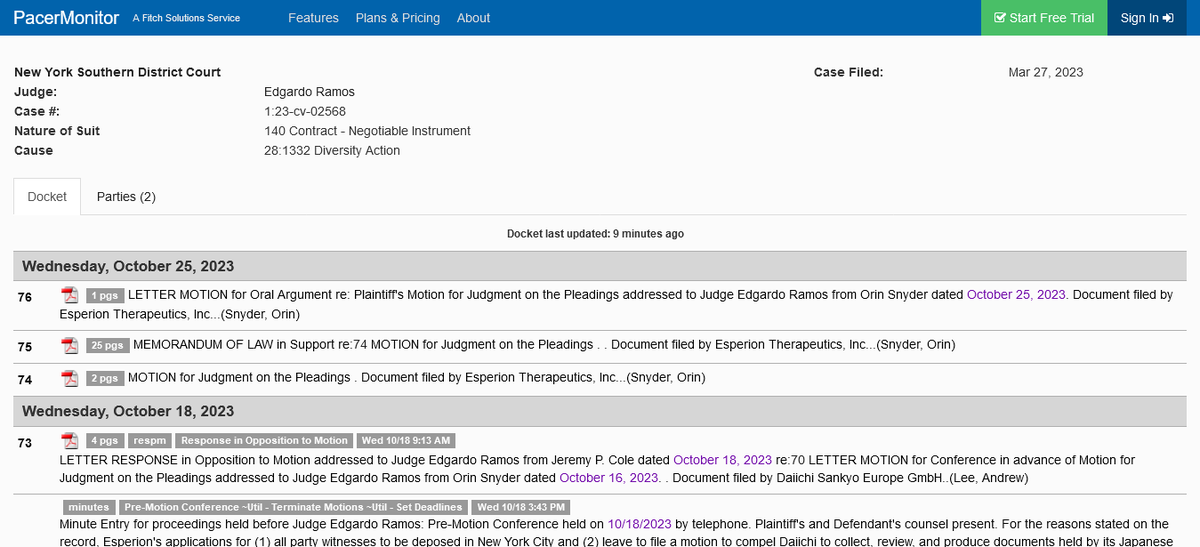Click the 25 pgs badge on entry 75
This screenshot has height=547, width=1200.
(107, 345)
